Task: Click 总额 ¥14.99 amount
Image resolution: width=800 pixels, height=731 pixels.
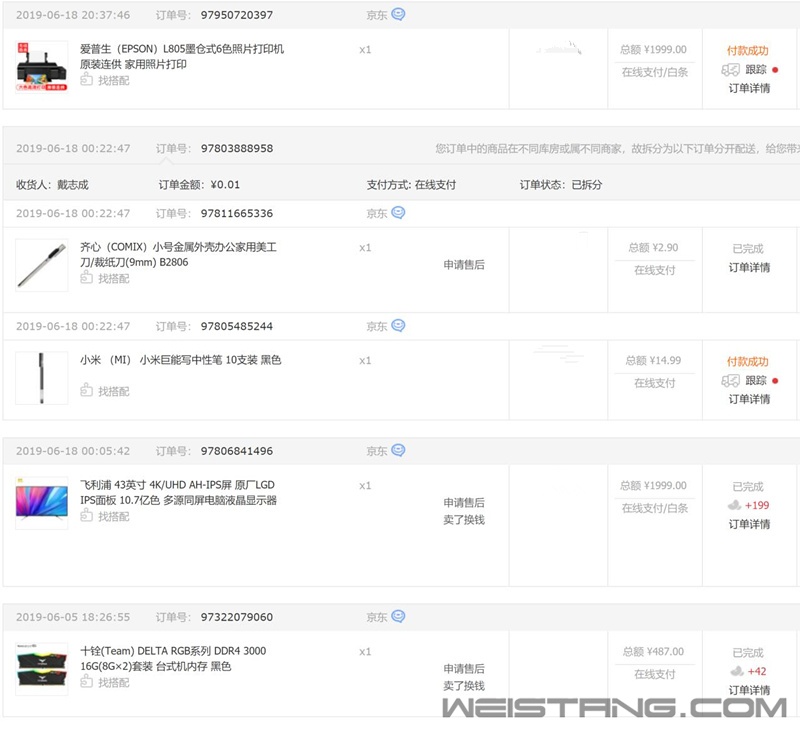Action: (x=653, y=361)
